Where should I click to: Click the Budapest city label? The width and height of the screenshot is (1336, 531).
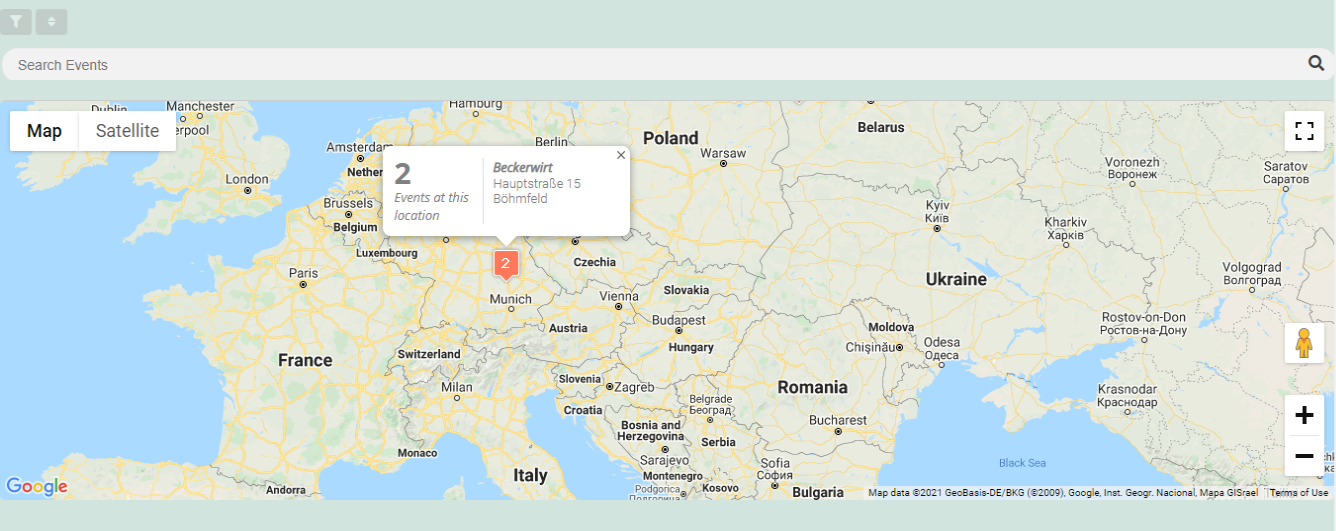click(x=679, y=320)
